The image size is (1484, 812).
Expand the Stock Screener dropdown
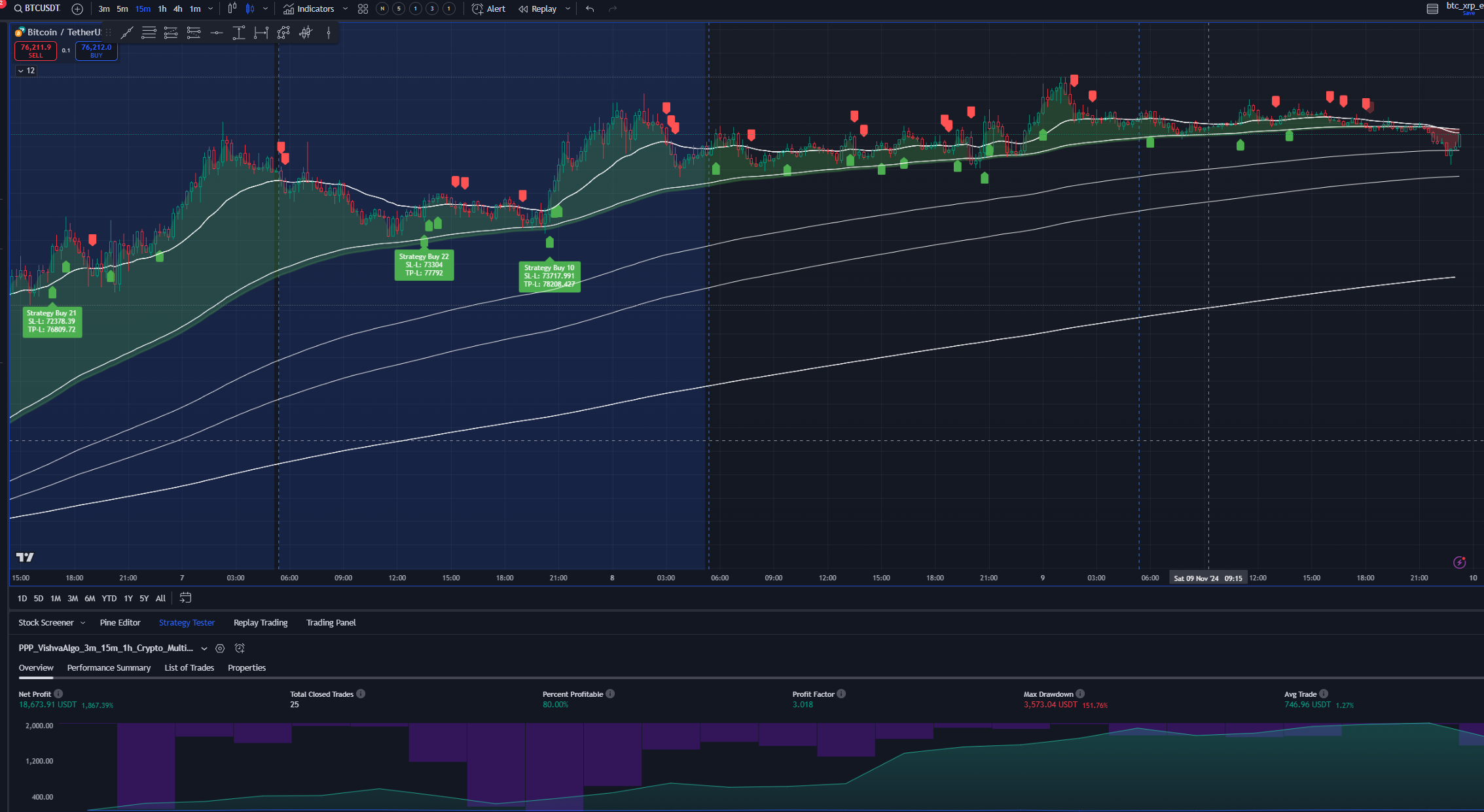(x=83, y=622)
